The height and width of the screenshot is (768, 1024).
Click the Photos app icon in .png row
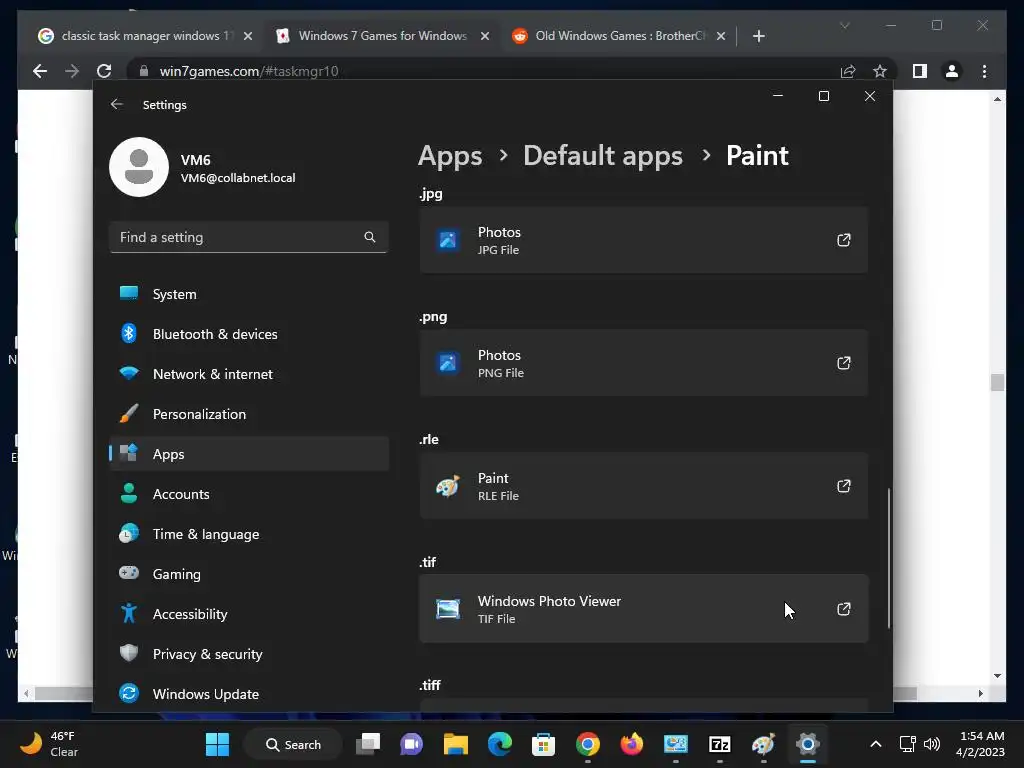click(448, 363)
